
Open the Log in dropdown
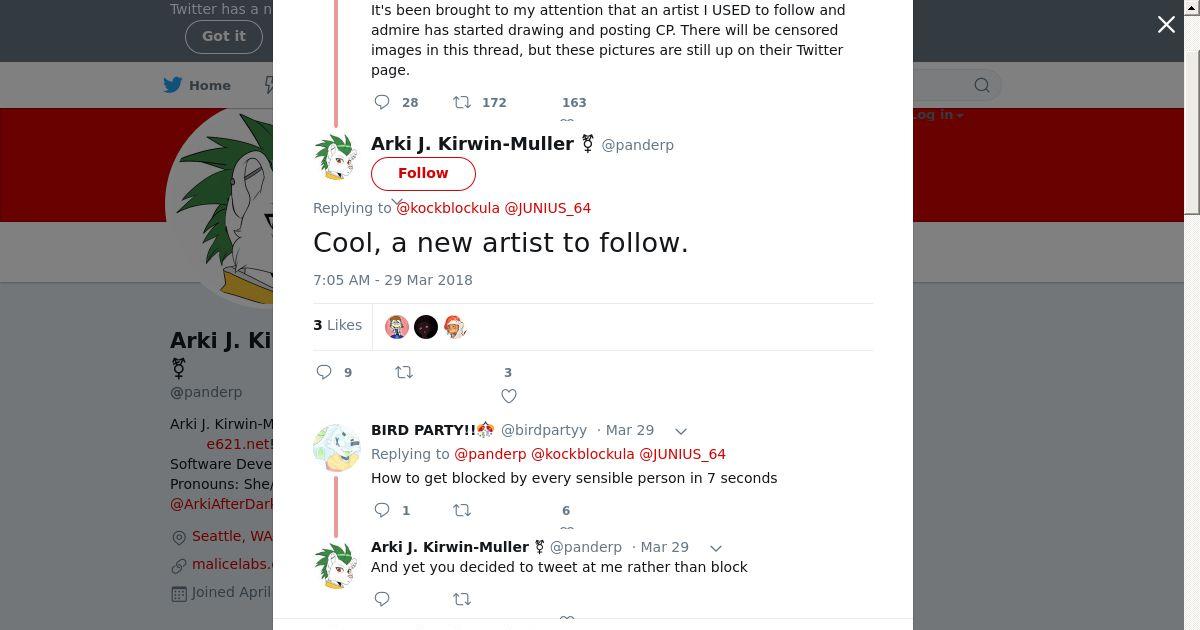click(x=936, y=115)
